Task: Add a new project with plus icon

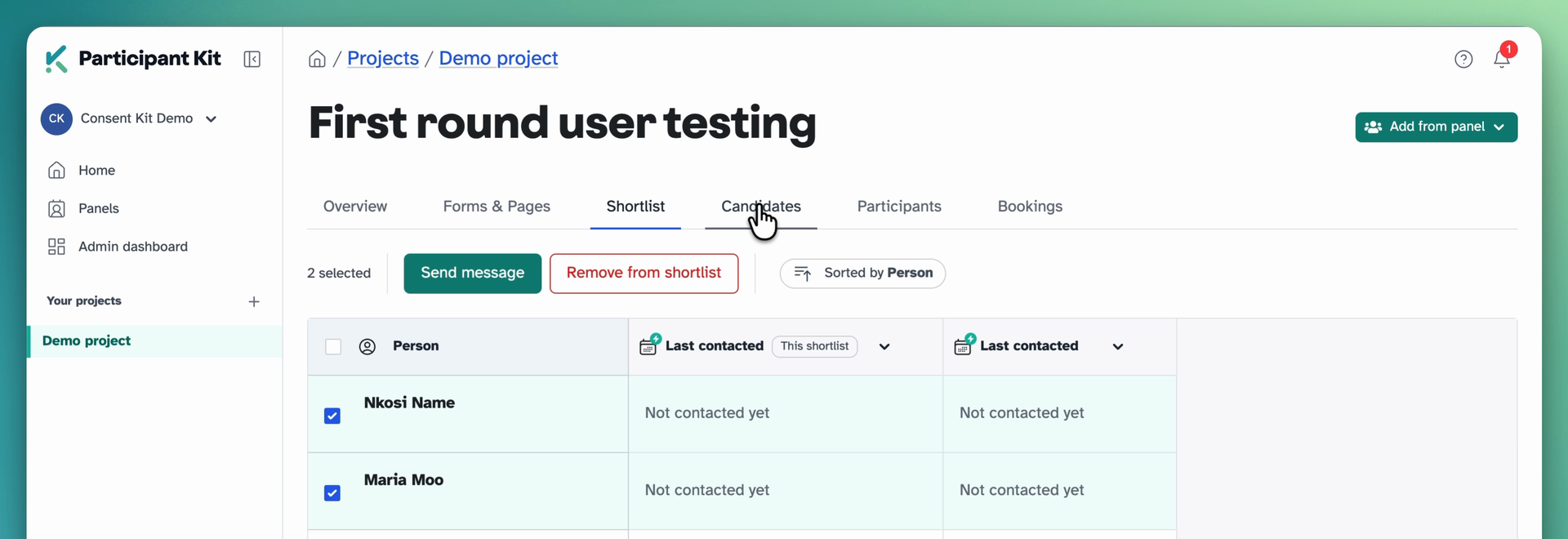Action: (x=254, y=301)
